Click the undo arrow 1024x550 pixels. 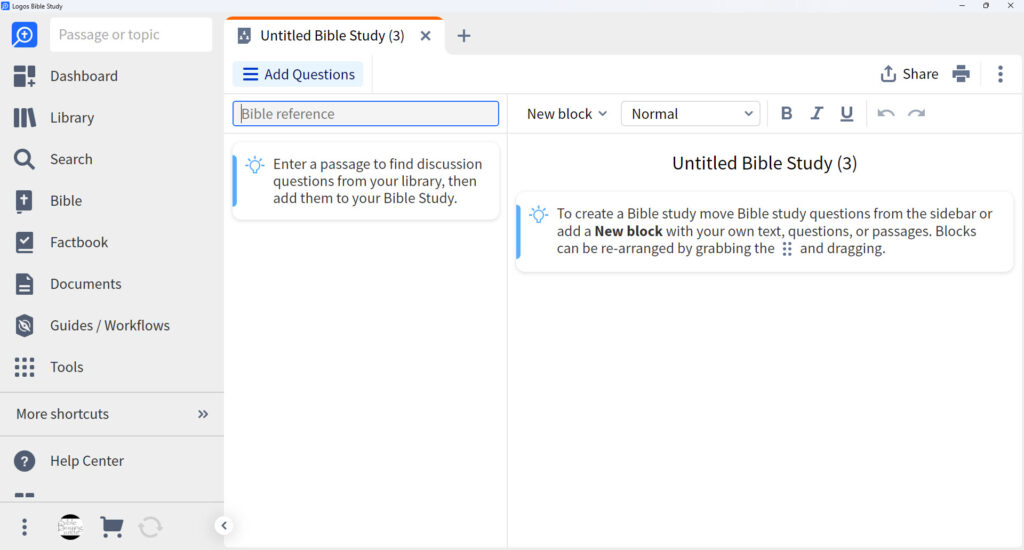pyautogui.click(x=886, y=114)
